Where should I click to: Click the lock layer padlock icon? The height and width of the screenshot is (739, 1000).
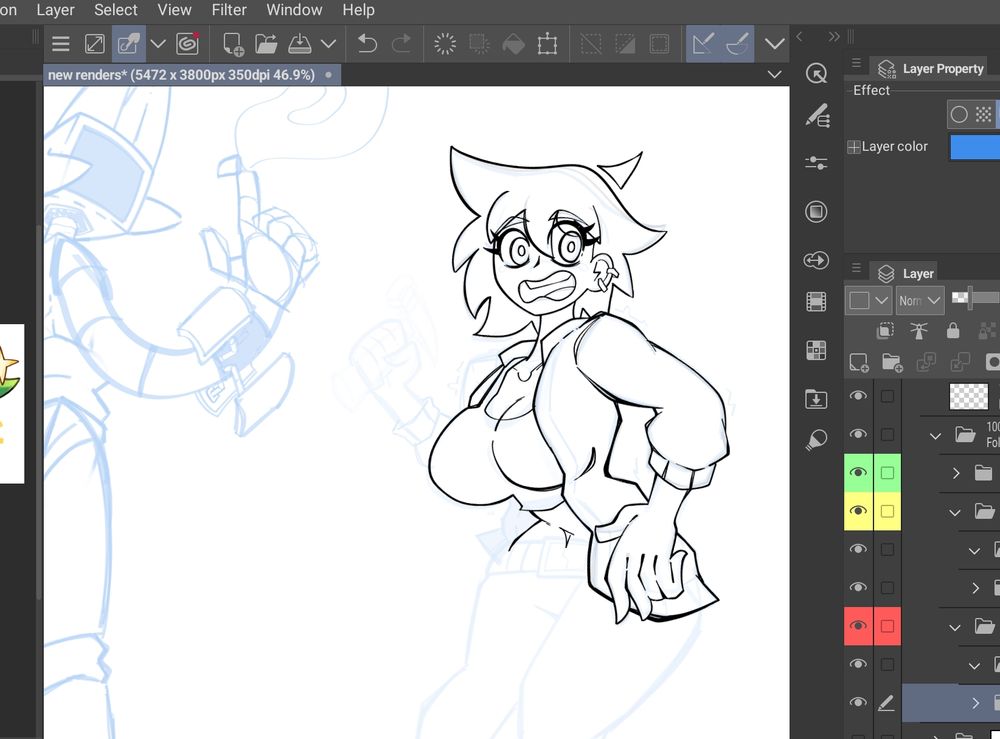(953, 330)
